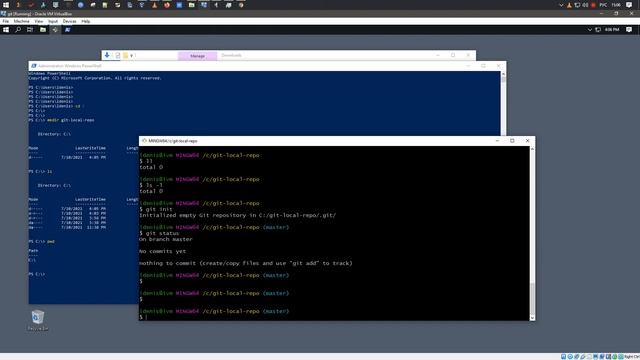Expand guest system tray hidden icons

[589, 30]
